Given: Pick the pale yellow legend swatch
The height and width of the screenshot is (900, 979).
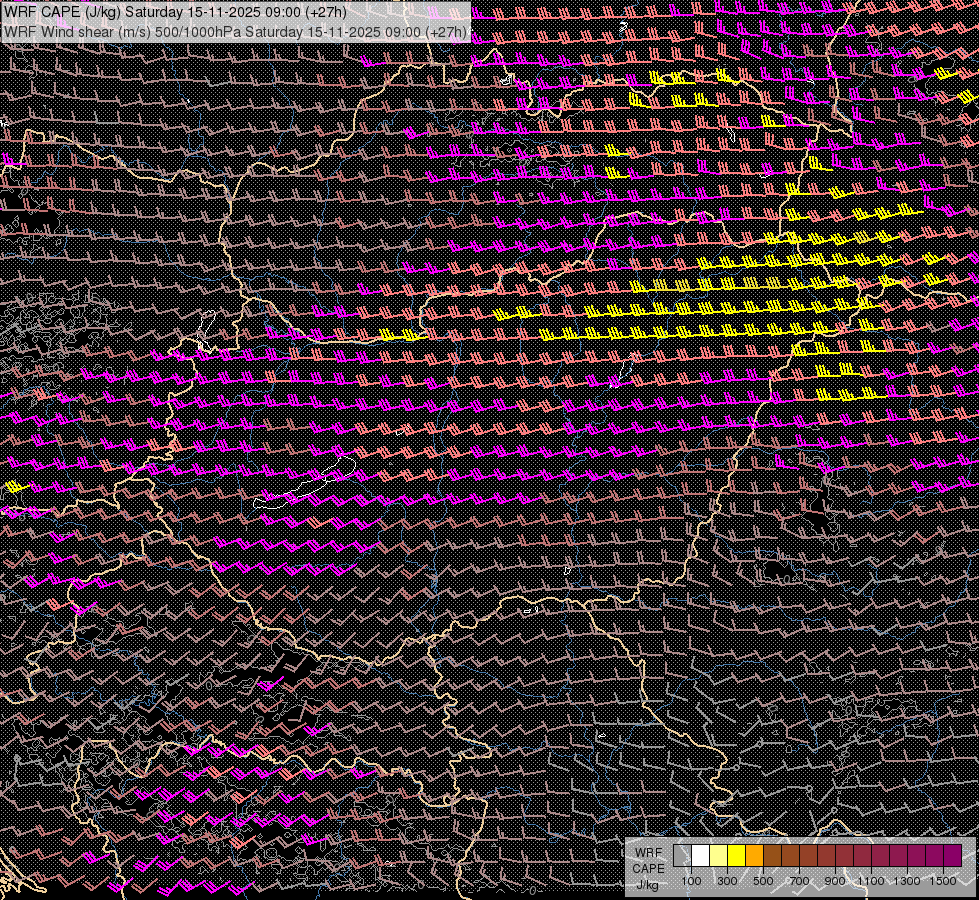Looking at the screenshot, I should click(x=718, y=856).
